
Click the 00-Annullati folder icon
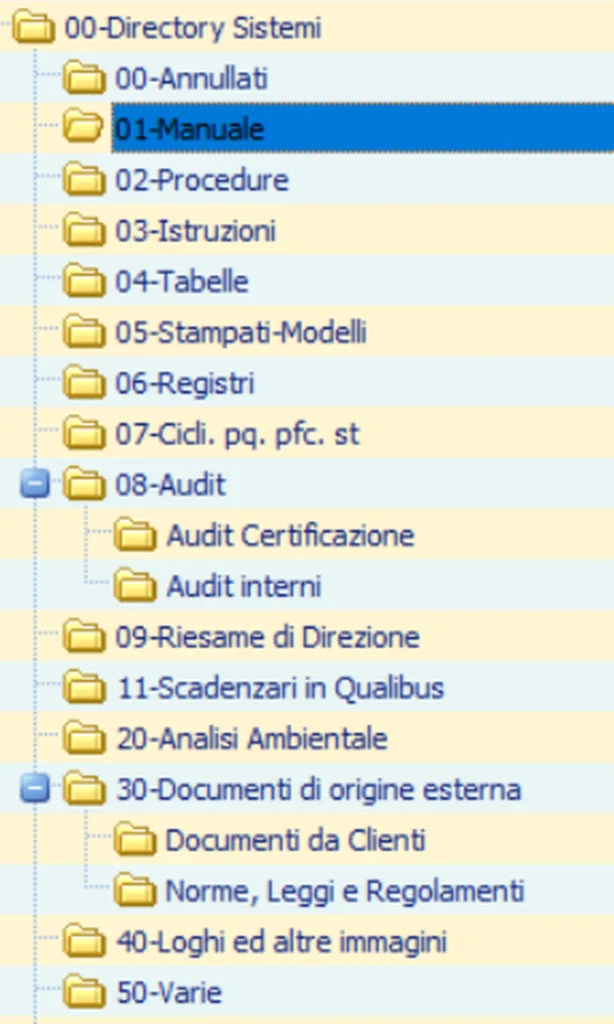83,78
